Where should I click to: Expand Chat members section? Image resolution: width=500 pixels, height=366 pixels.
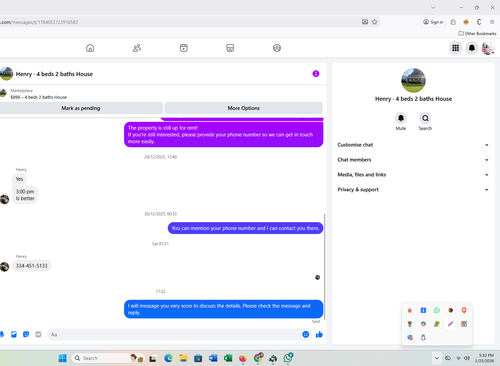click(x=413, y=160)
